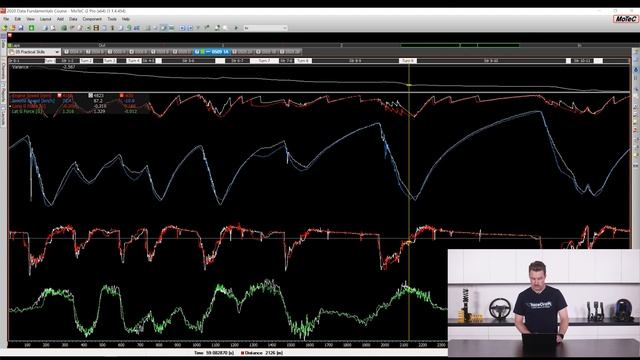This screenshot has height=360, width=640.
Task: Click the white lap color box in legend
Action: point(91,96)
